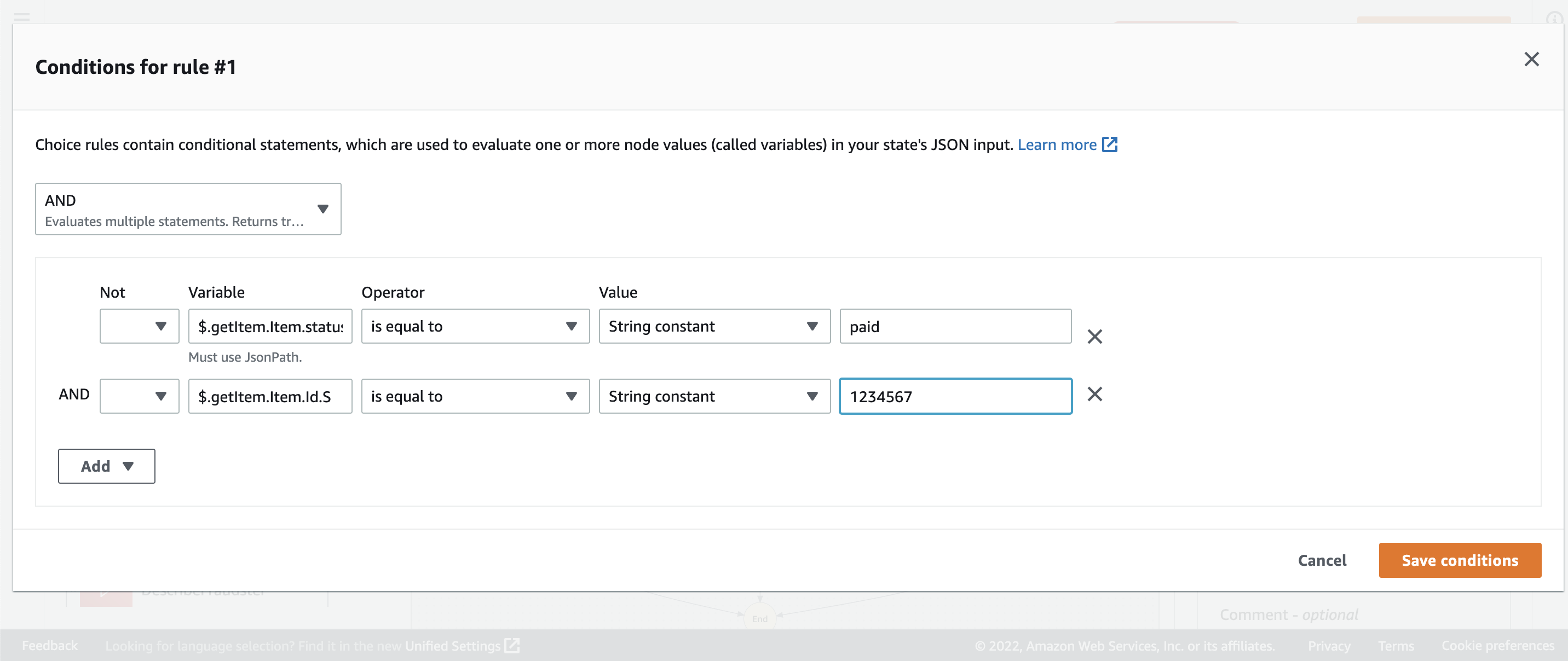Open the AND logical operator dropdown

point(188,209)
